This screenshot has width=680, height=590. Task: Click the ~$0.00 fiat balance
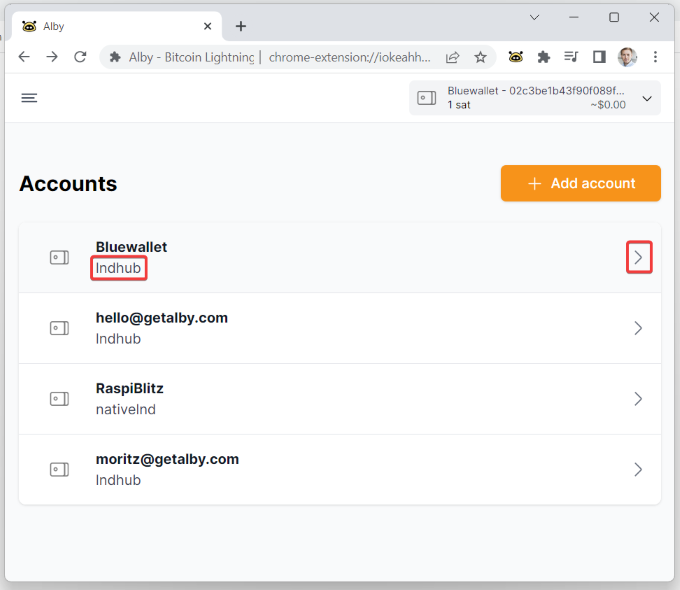click(608, 105)
